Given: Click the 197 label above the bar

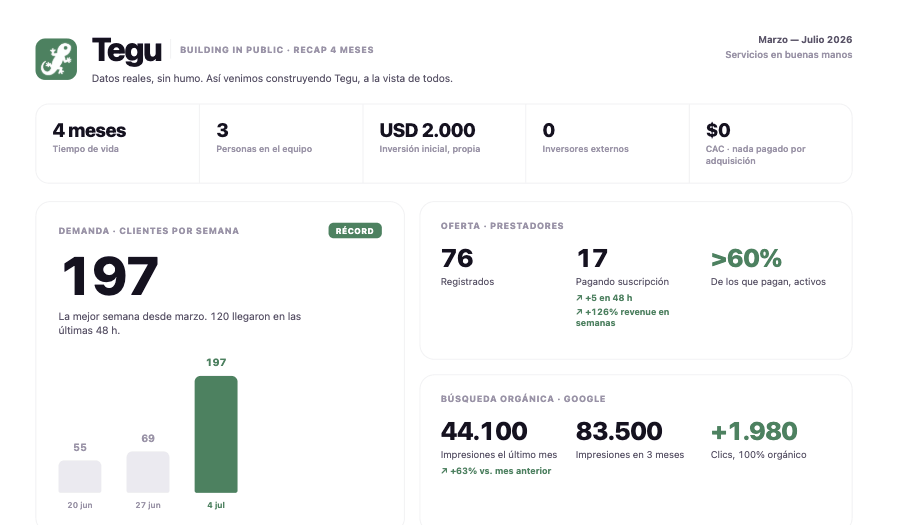Looking at the screenshot, I should click(x=216, y=362).
